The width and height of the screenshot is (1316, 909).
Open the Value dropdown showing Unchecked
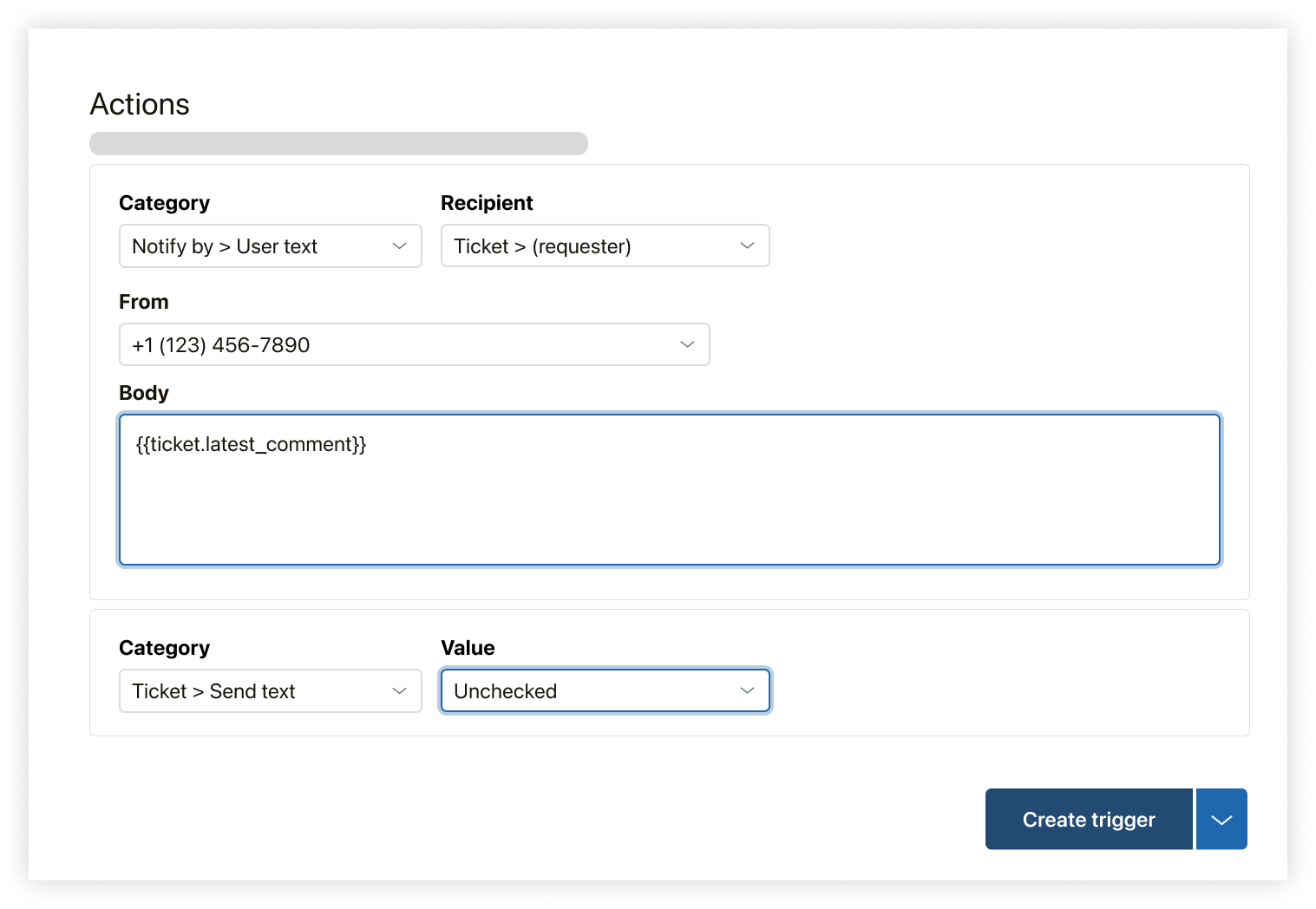(x=605, y=691)
